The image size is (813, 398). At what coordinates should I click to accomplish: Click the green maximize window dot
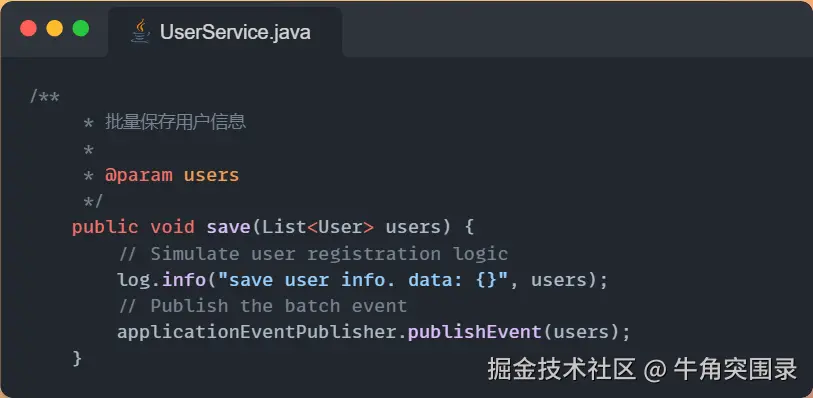click(80, 28)
